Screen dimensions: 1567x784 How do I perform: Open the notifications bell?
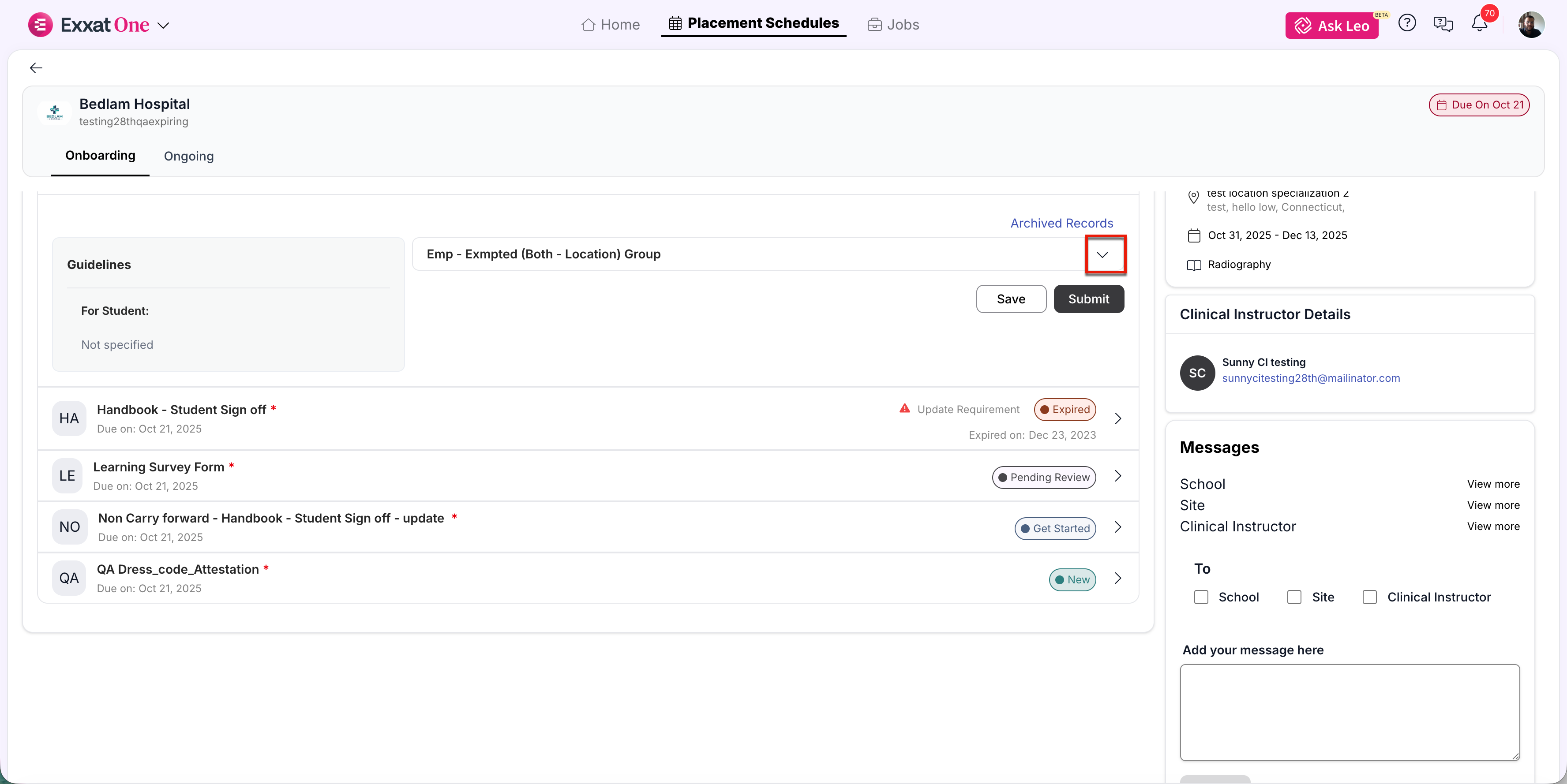coord(1479,24)
